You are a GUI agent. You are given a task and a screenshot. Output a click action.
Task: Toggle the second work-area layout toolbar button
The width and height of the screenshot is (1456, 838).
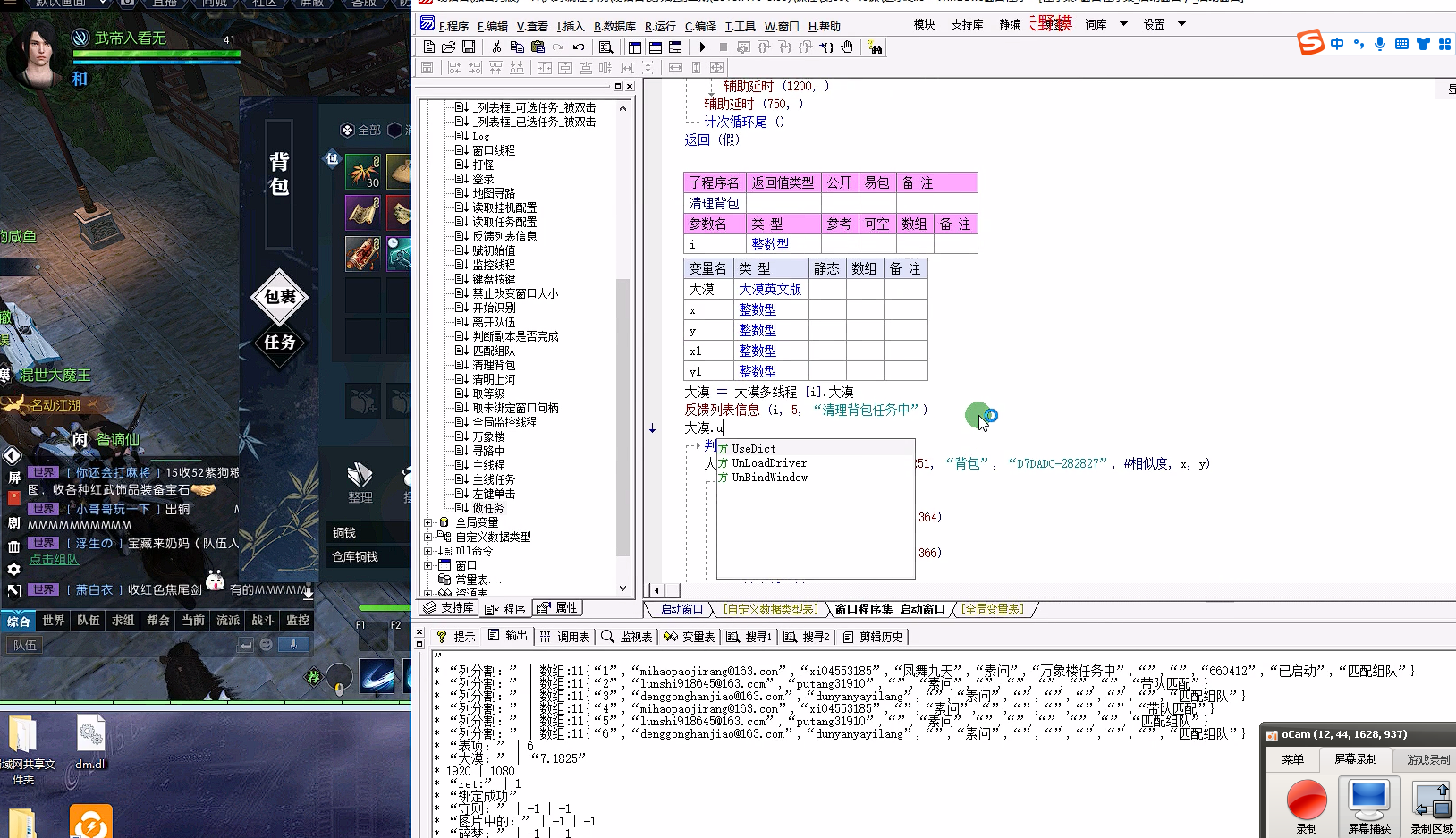click(x=655, y=47)
